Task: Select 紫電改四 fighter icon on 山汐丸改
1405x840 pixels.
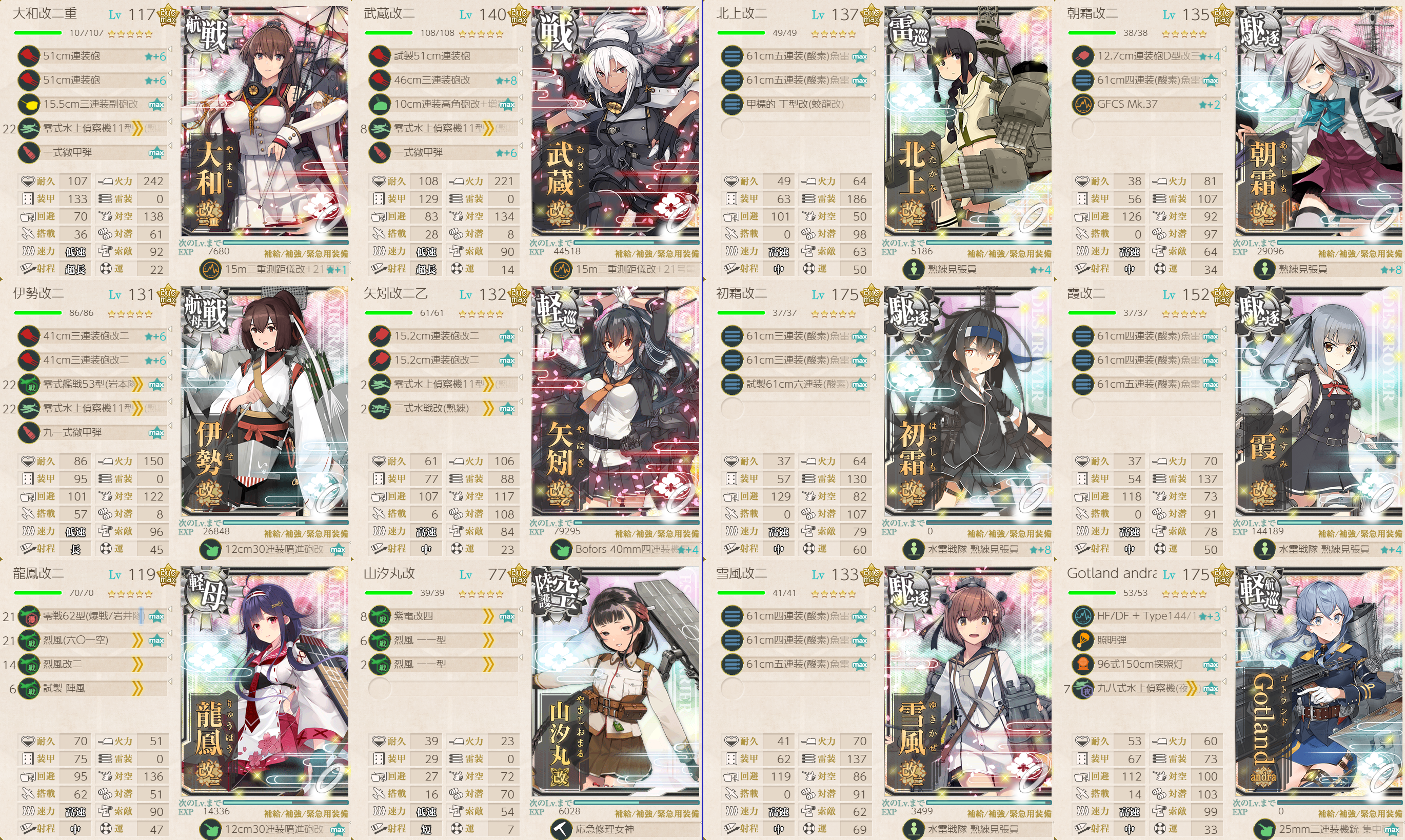Action: [380, 616]
